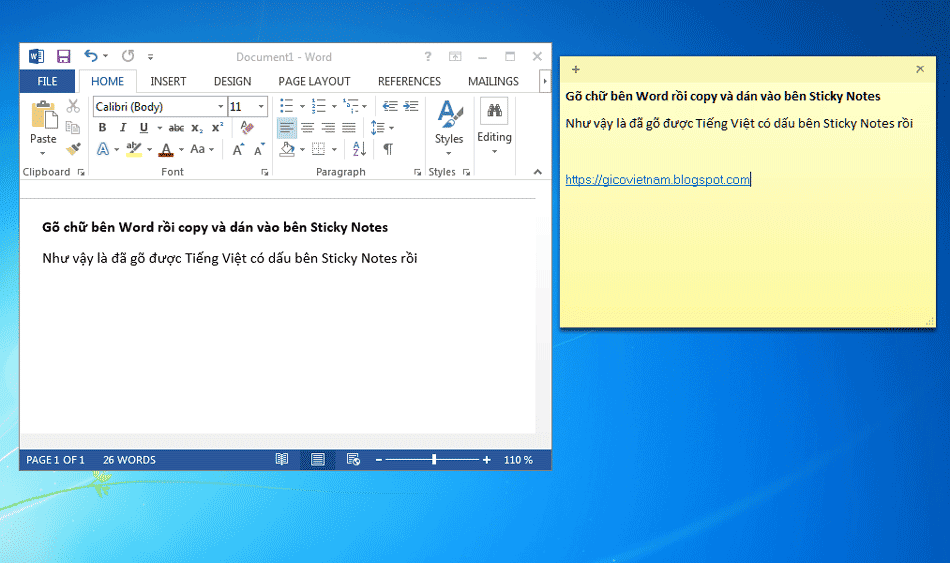Click the Redo/Repeat icon in Word
950x563 pixels.
[x=128, y=56]
